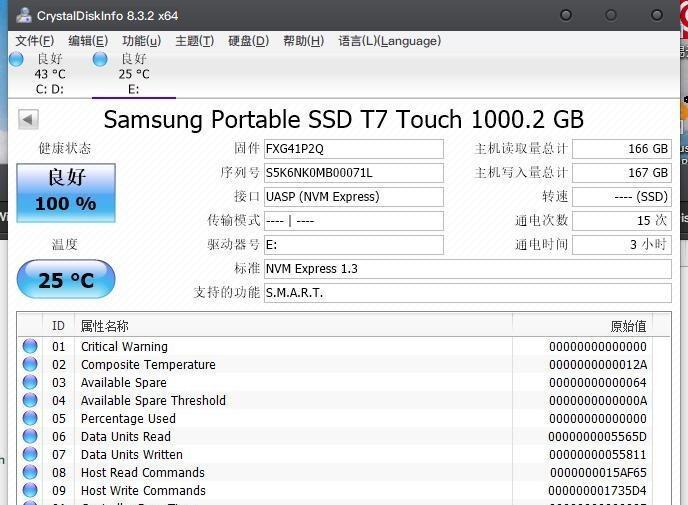Image resolution: width=688 pixels, height=505 pixels.
Task: Click the blue status circle above C: D:
Action: click(16, 59)
